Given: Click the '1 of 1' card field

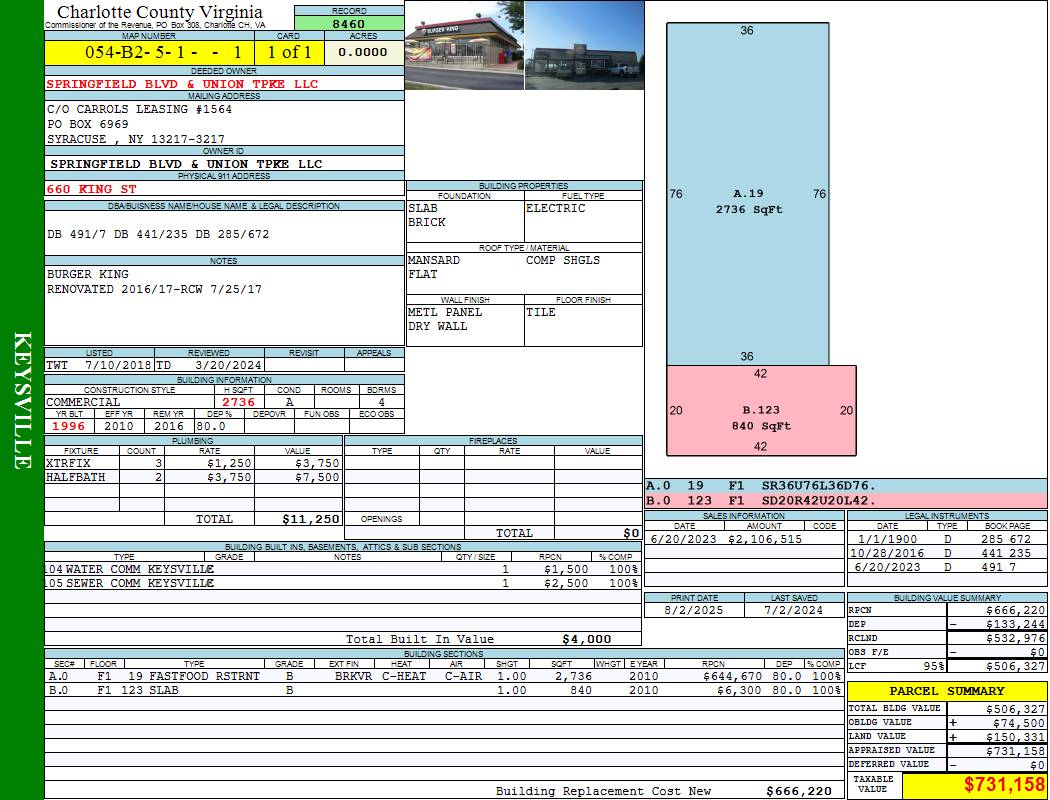Looking at the screenshot, I should (289, 52).
